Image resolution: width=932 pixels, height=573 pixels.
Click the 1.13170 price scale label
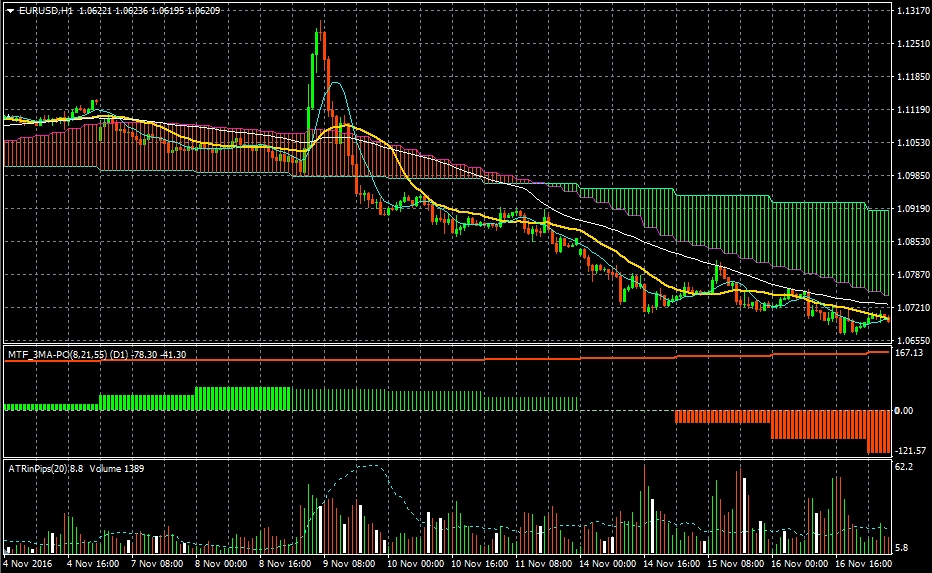coord(914,11)
